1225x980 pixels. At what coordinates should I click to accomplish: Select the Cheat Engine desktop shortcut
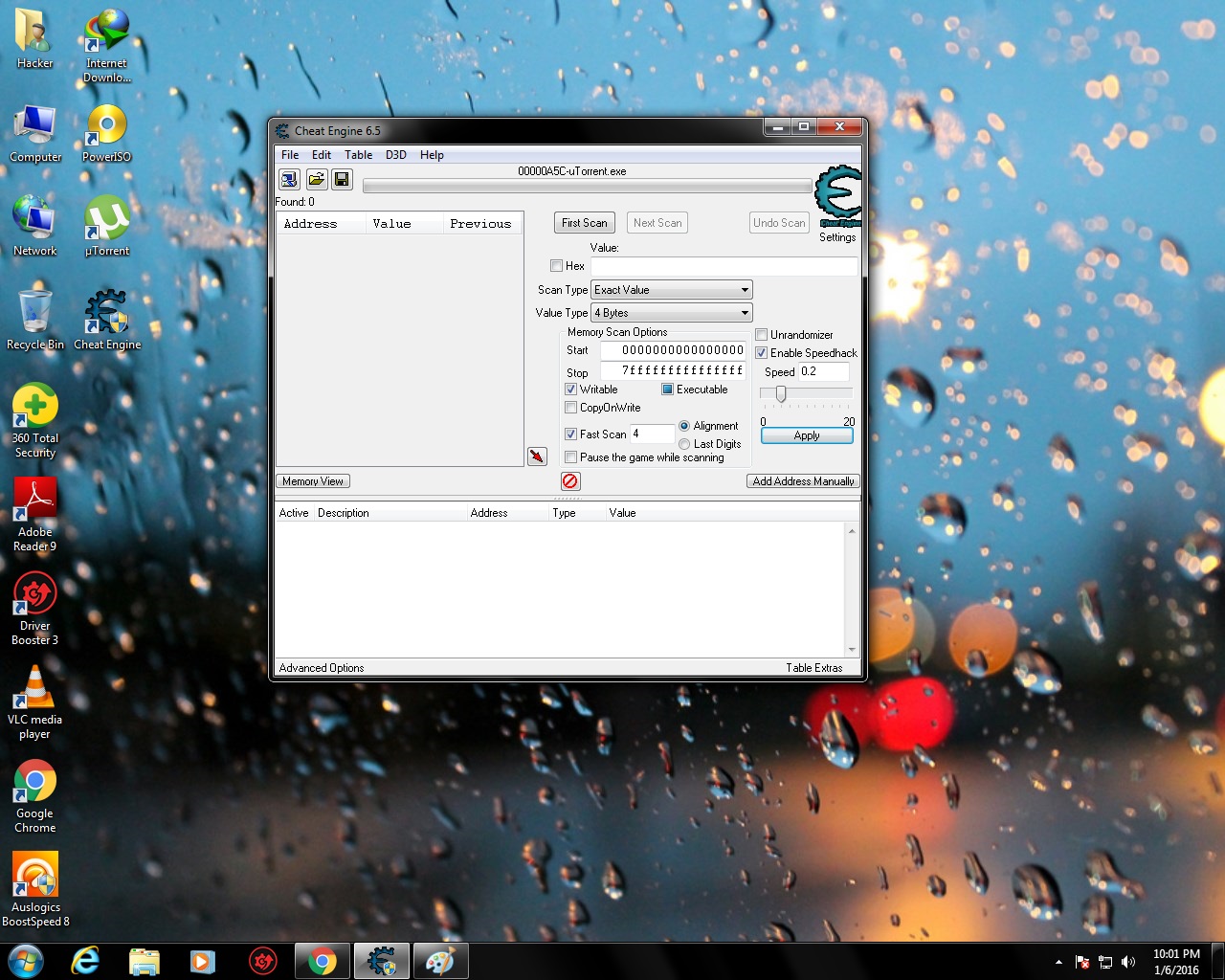click(x=106, y=321)
